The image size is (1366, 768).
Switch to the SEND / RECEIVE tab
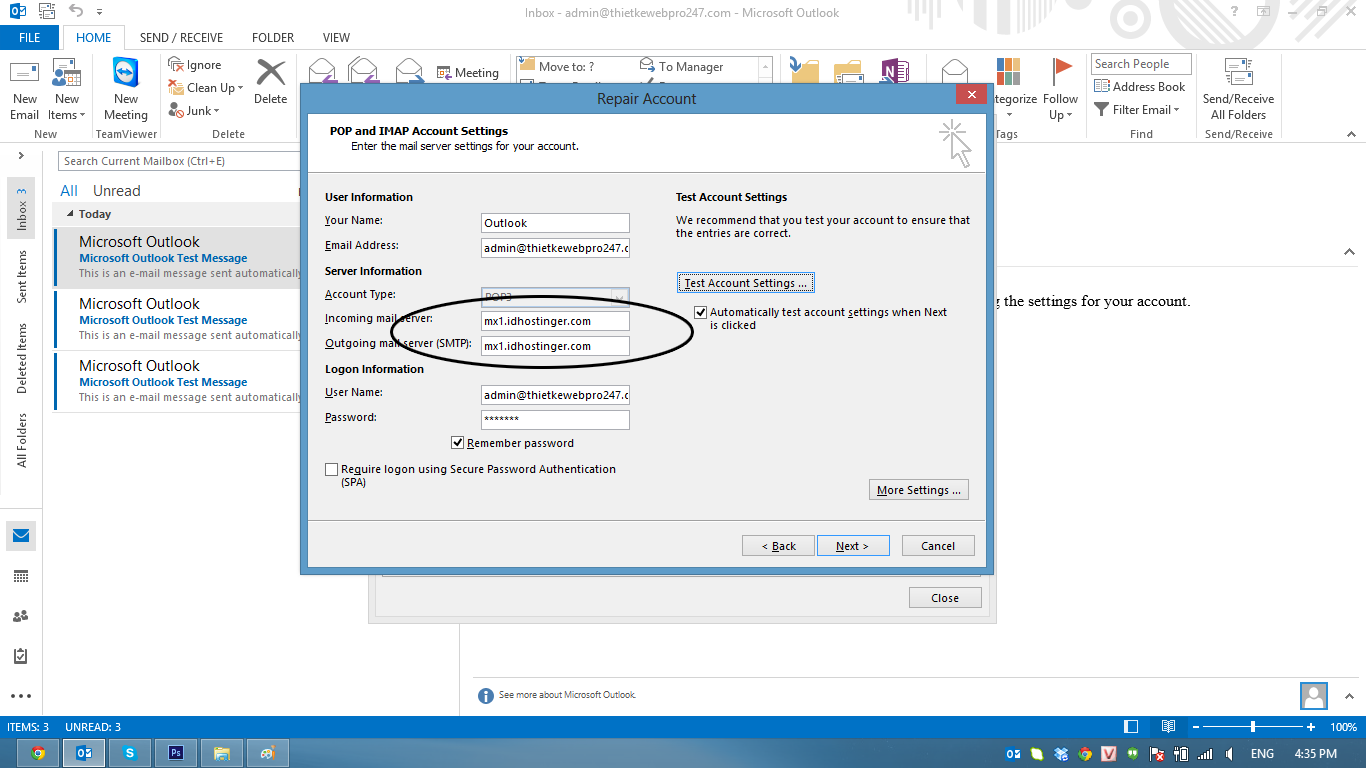tap(181, 38)
